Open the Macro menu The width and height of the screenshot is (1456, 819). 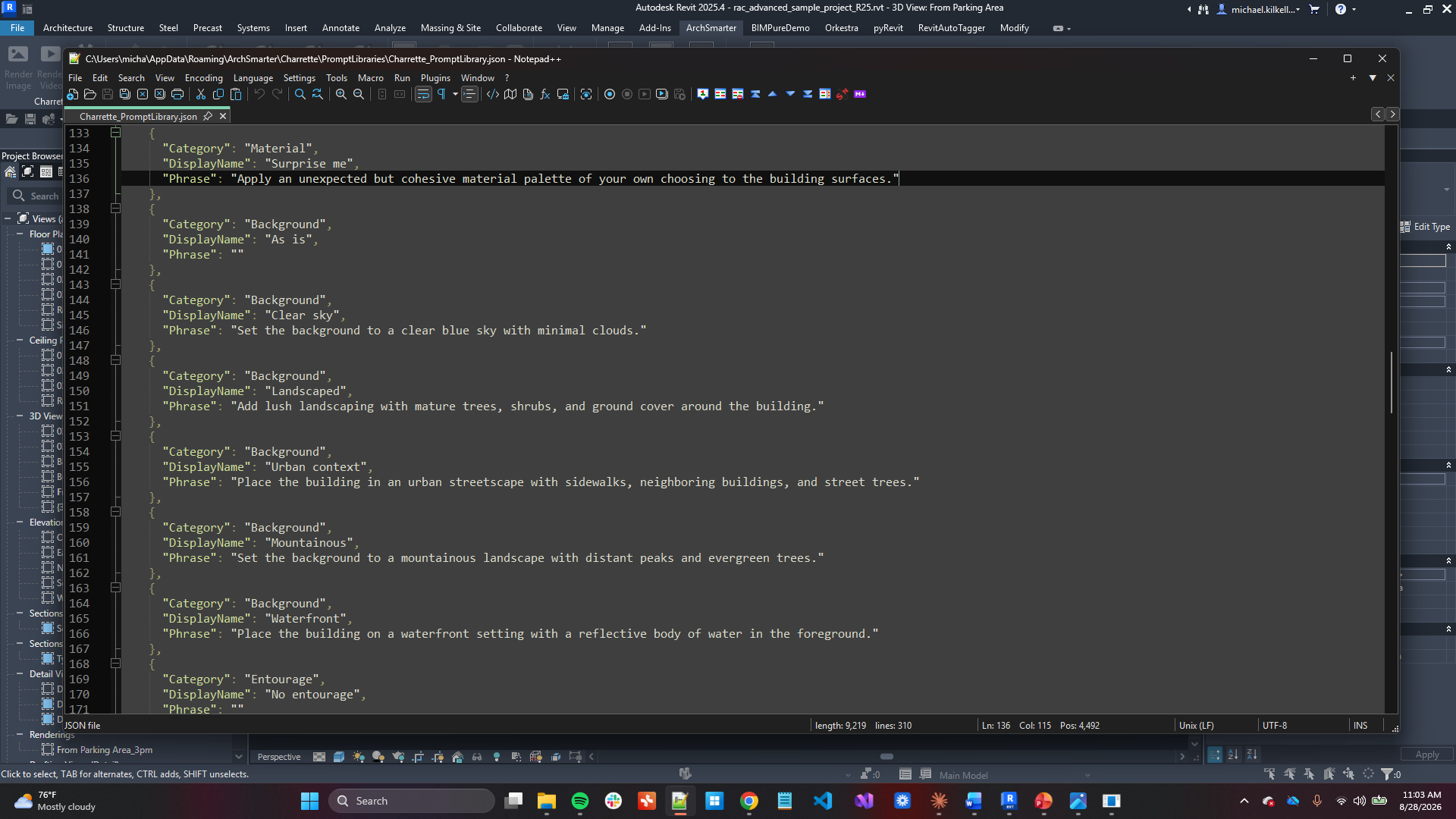(370, 78)
